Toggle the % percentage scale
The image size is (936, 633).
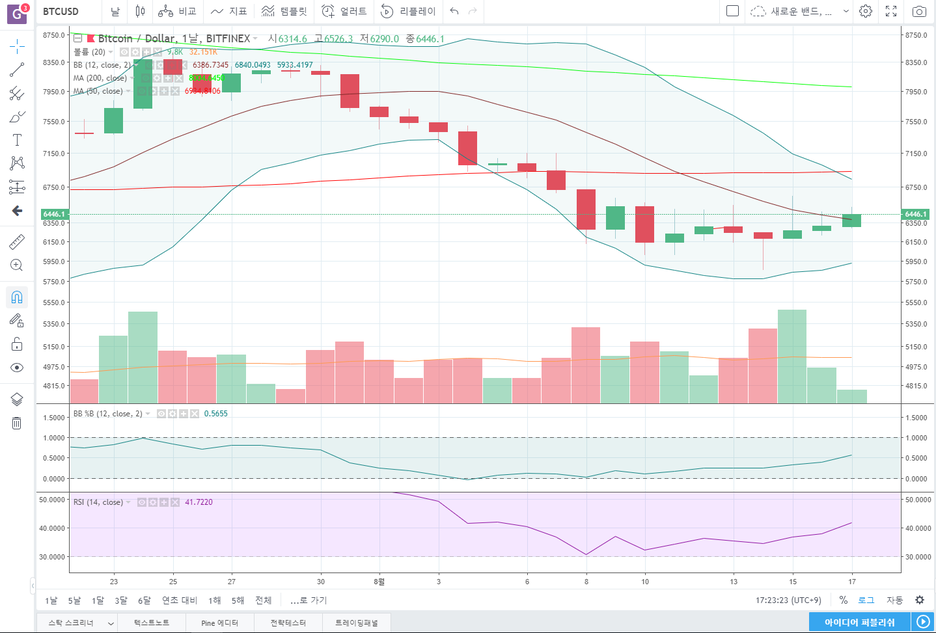pyautogui.click(x=843, y=600)
